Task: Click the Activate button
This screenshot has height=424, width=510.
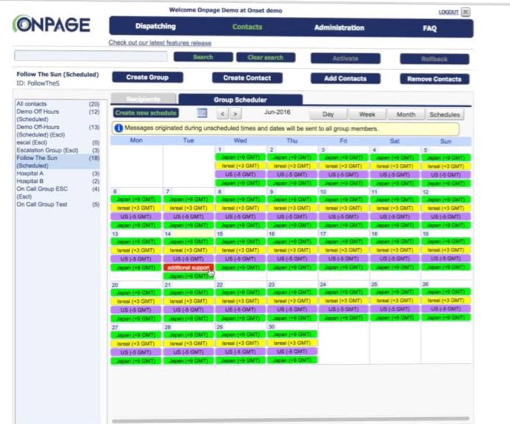Action: (345, 58)
